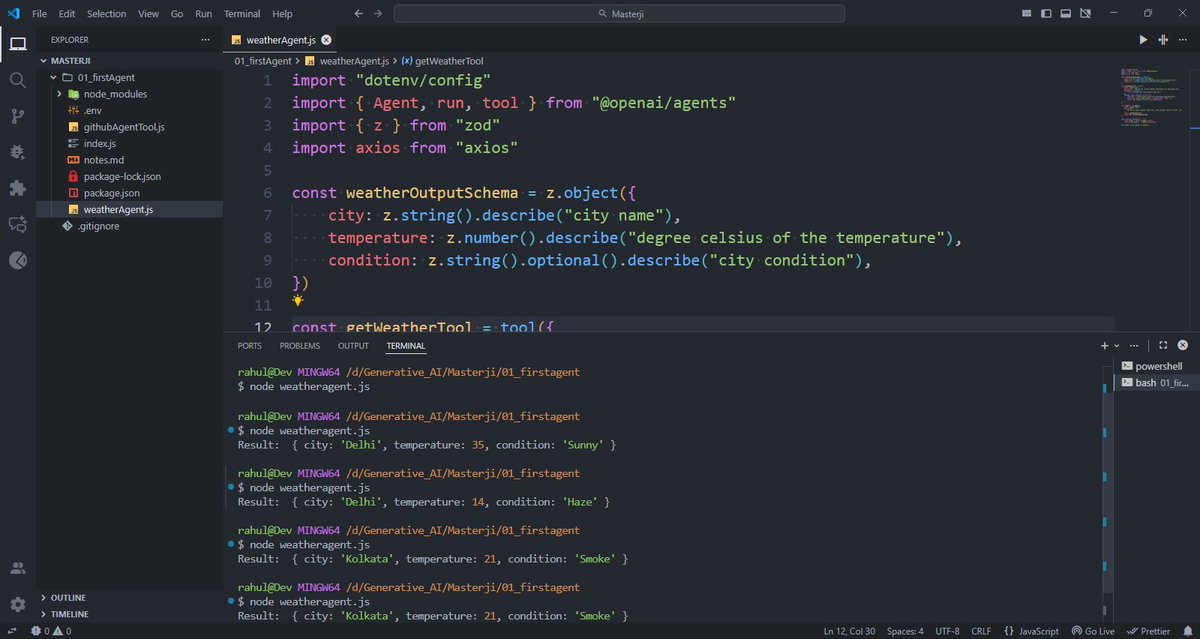Switch to the PORTS panel tab

coord(250,346)
